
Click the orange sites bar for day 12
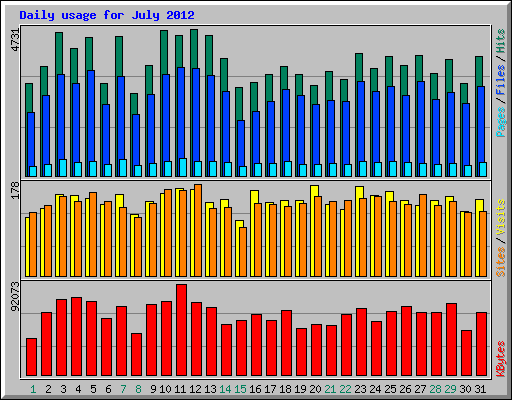198,230
